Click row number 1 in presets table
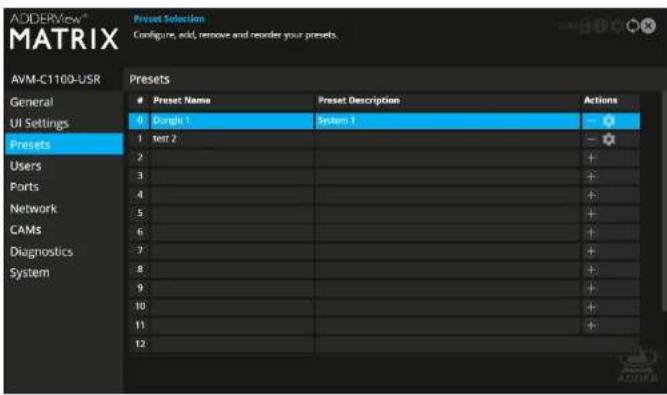The image size is (667, 395). click(140, 139)
